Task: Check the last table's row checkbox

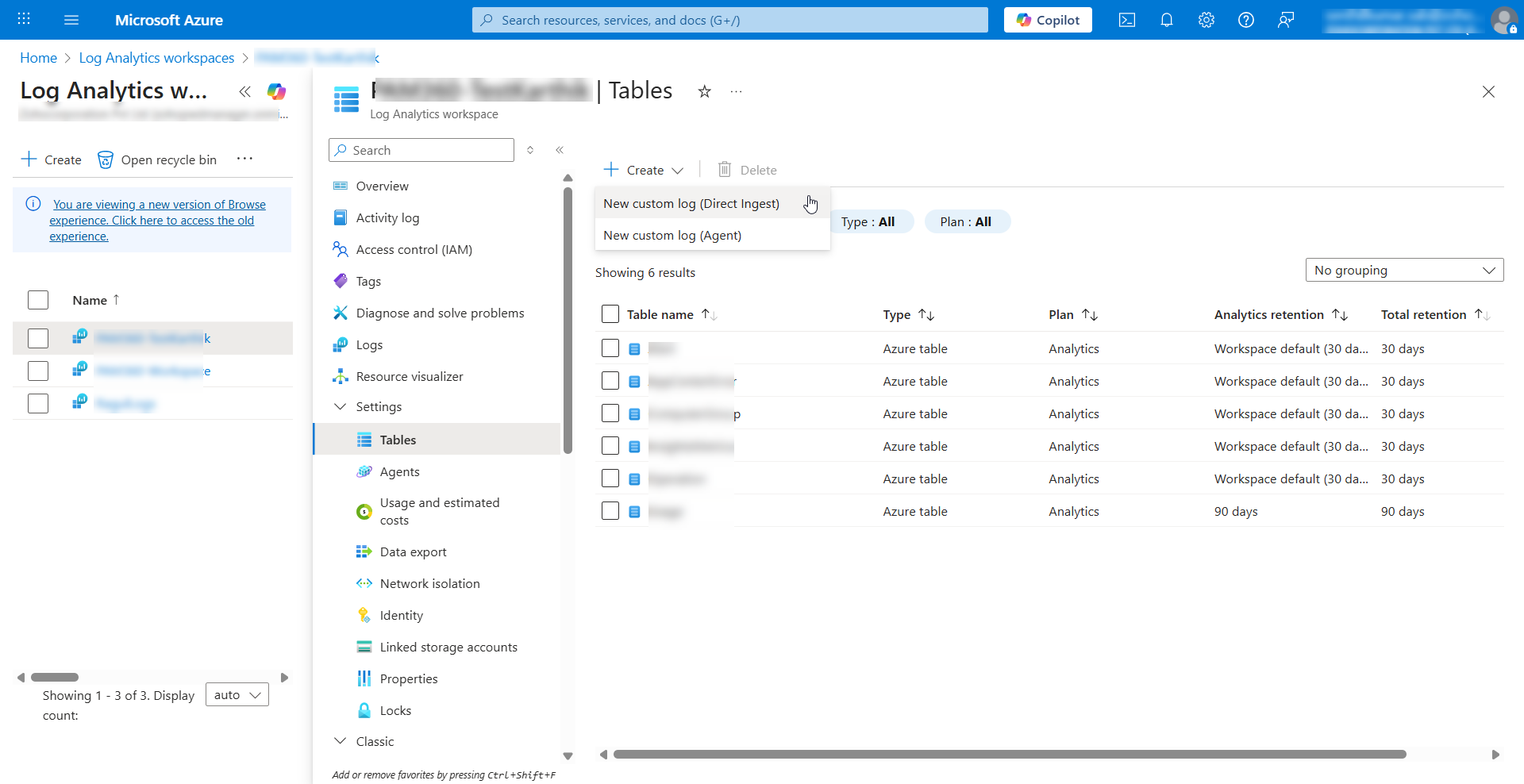Action: [610, 510]
